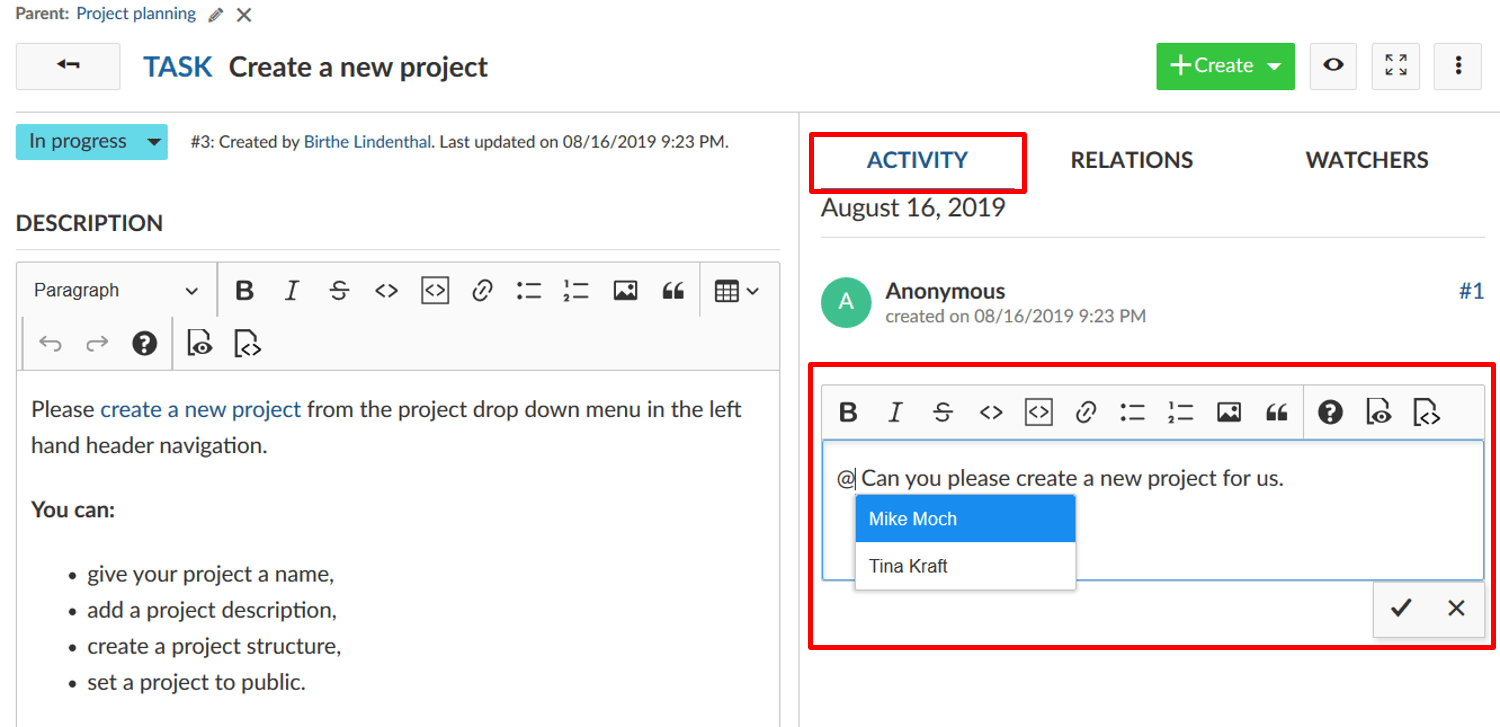1500x727 pixels.
Task: Save the comment with the checkmark button
Action: [x=1400, y=607]
